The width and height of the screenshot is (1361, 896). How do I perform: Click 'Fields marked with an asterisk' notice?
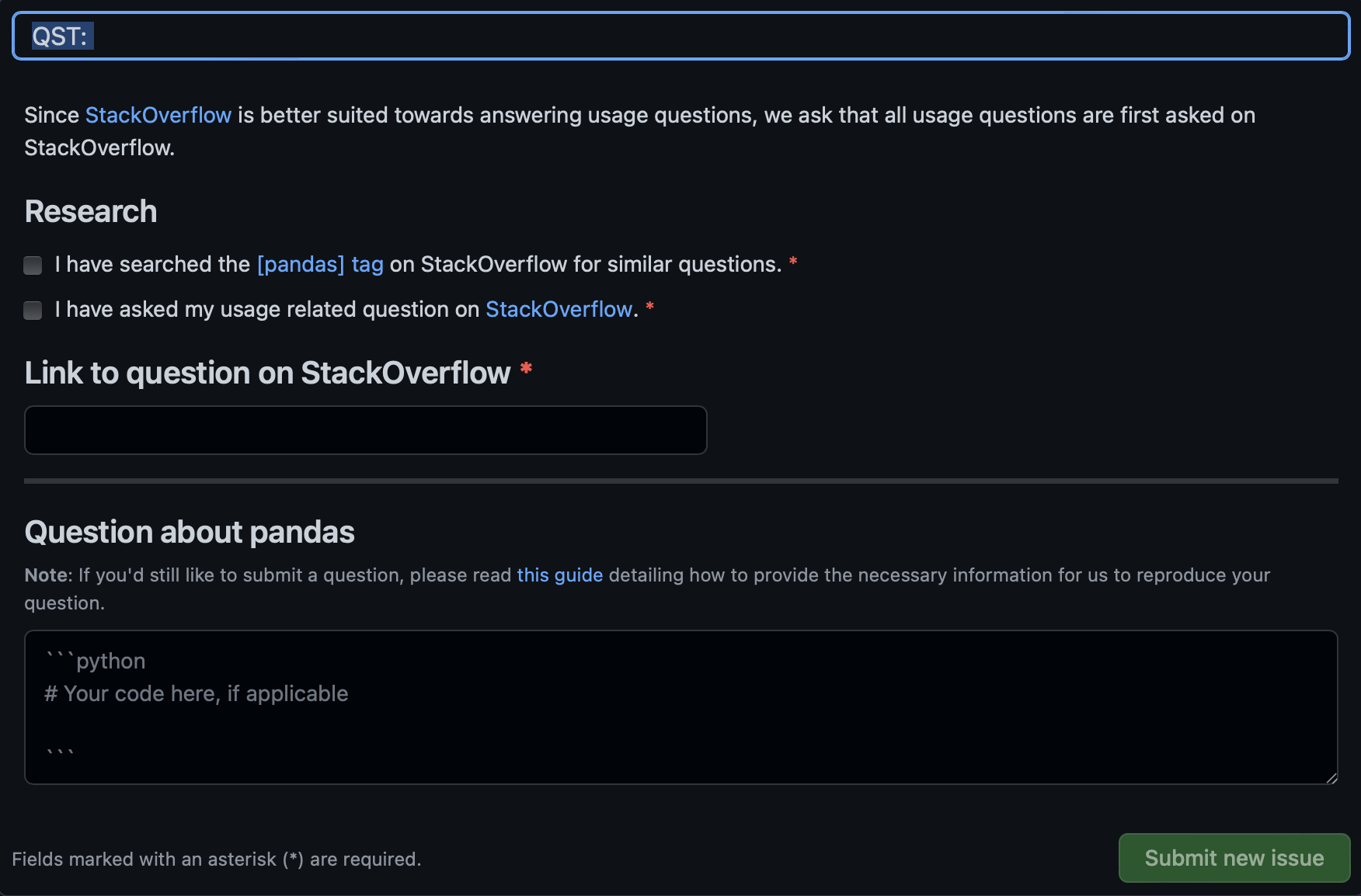pos(217,859)
